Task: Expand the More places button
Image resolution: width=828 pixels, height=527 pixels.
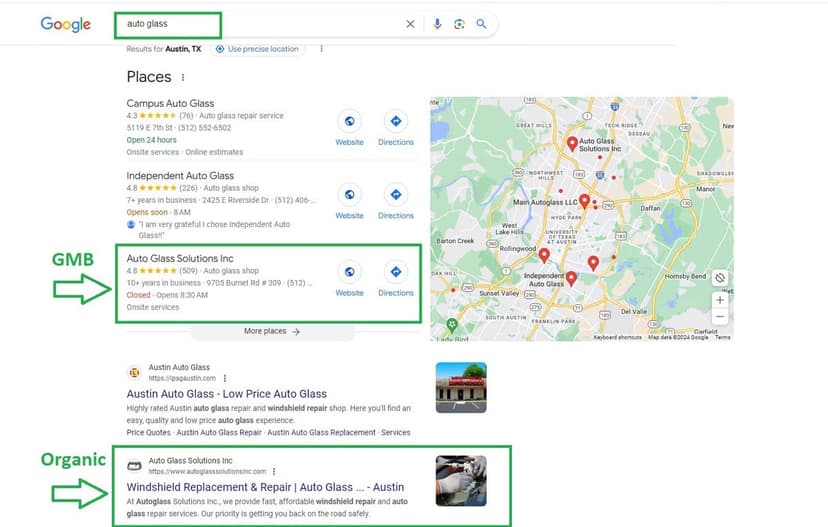Action: (x=272, y=331)
